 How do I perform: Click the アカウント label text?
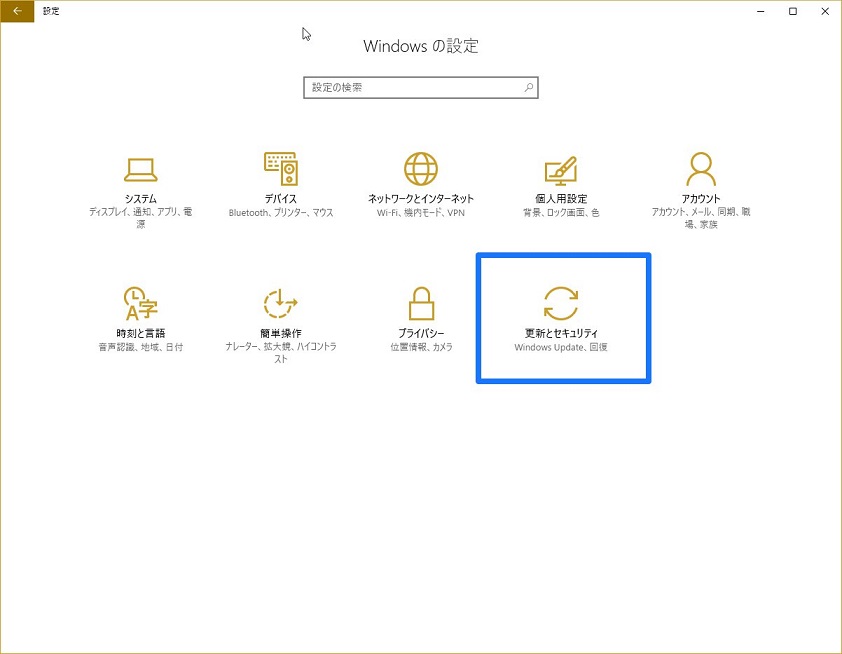[x=701, y=199]
